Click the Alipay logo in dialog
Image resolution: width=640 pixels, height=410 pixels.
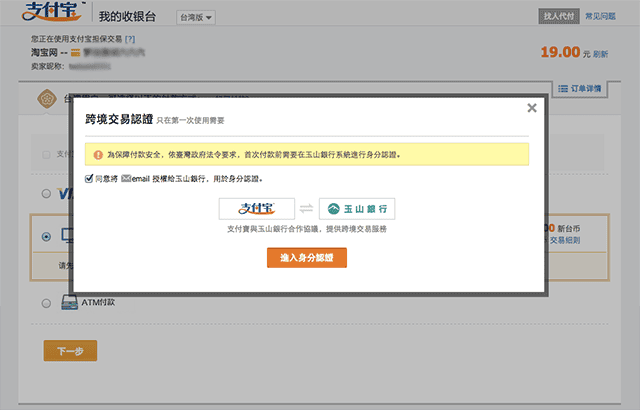[x=256, y=209]
